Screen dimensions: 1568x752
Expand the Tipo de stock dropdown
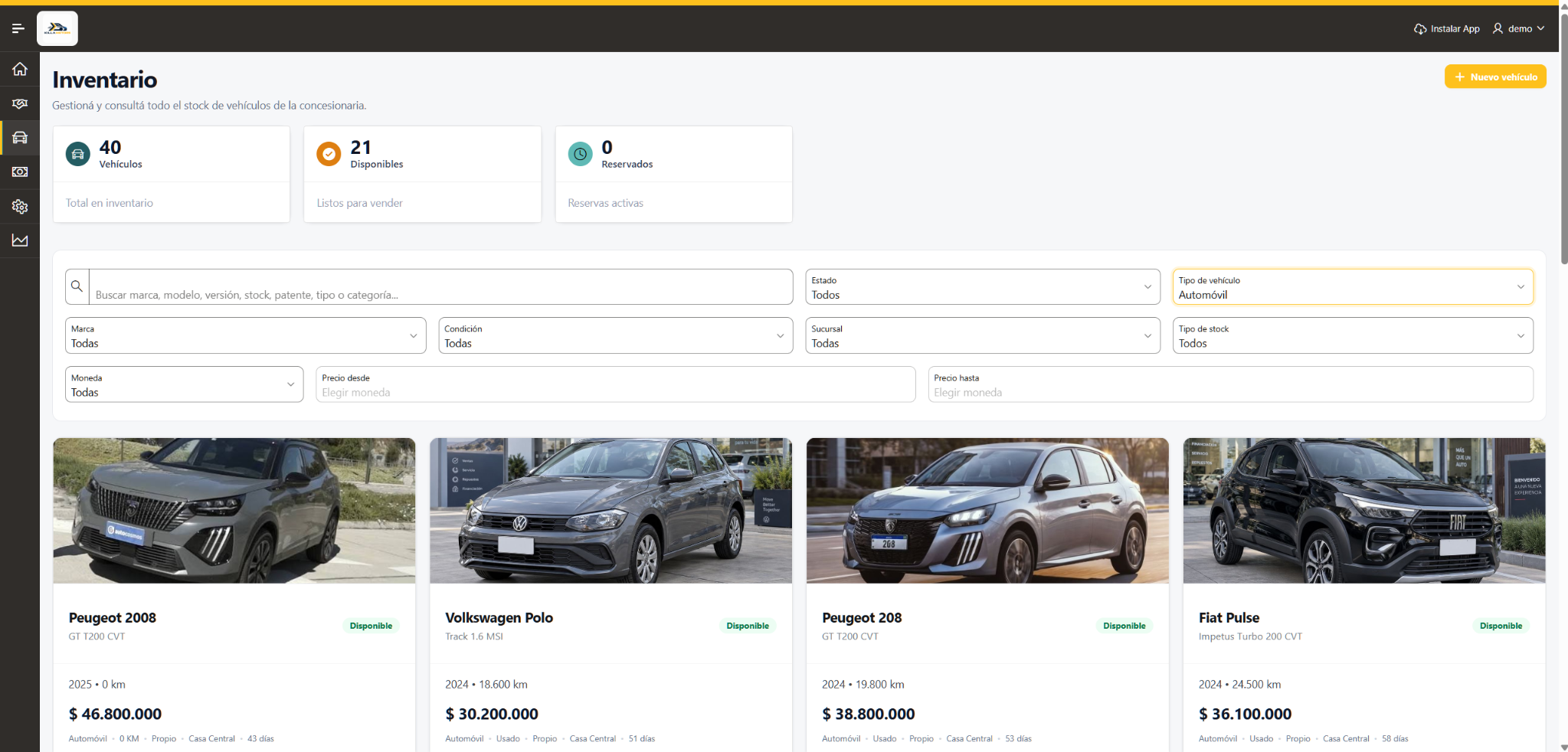(x=1353, y=335)
